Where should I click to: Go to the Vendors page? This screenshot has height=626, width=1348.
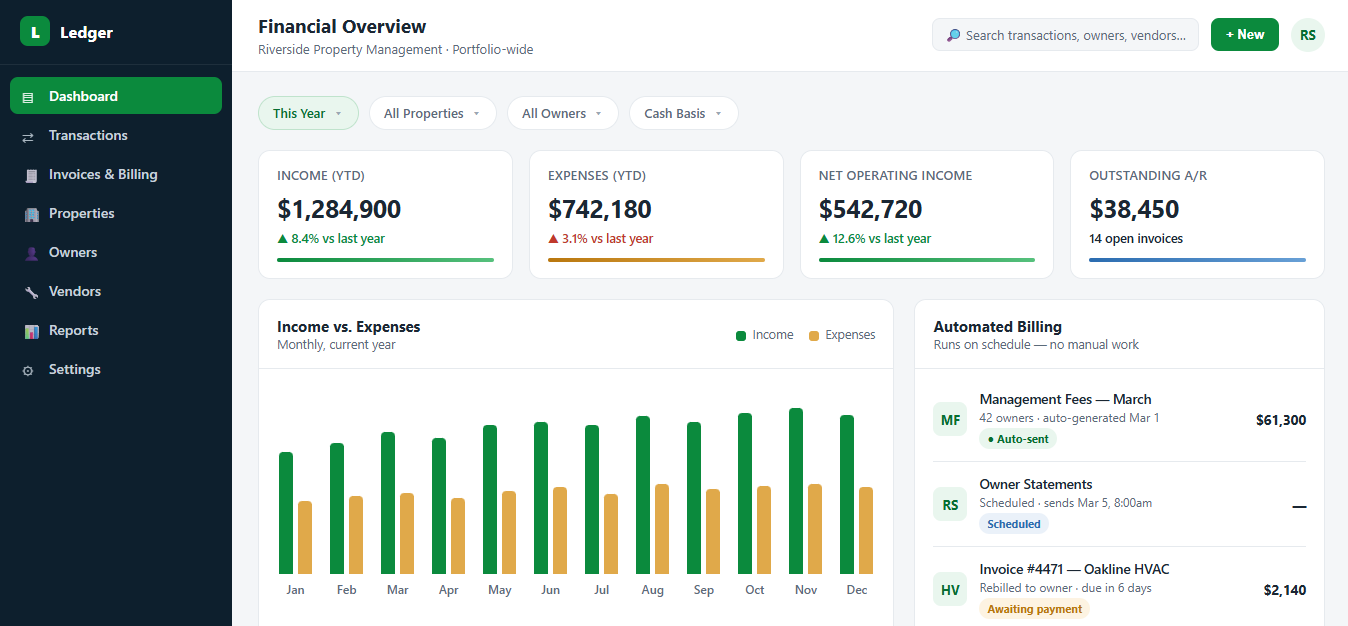point(116,291)
